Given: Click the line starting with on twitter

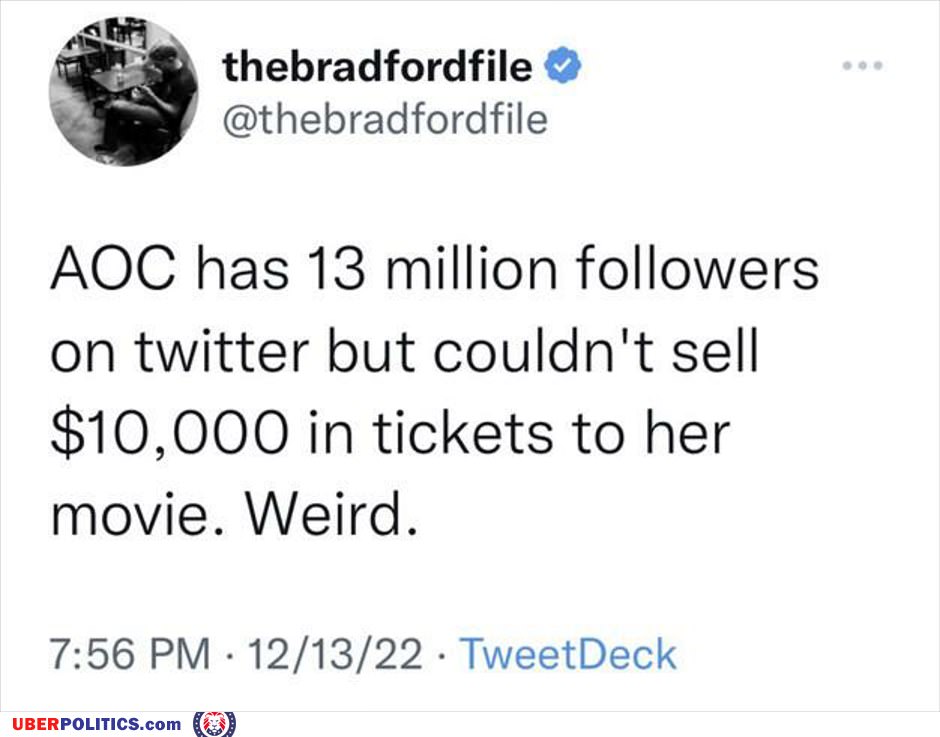Looking at the screenshot, I should 405,351.
